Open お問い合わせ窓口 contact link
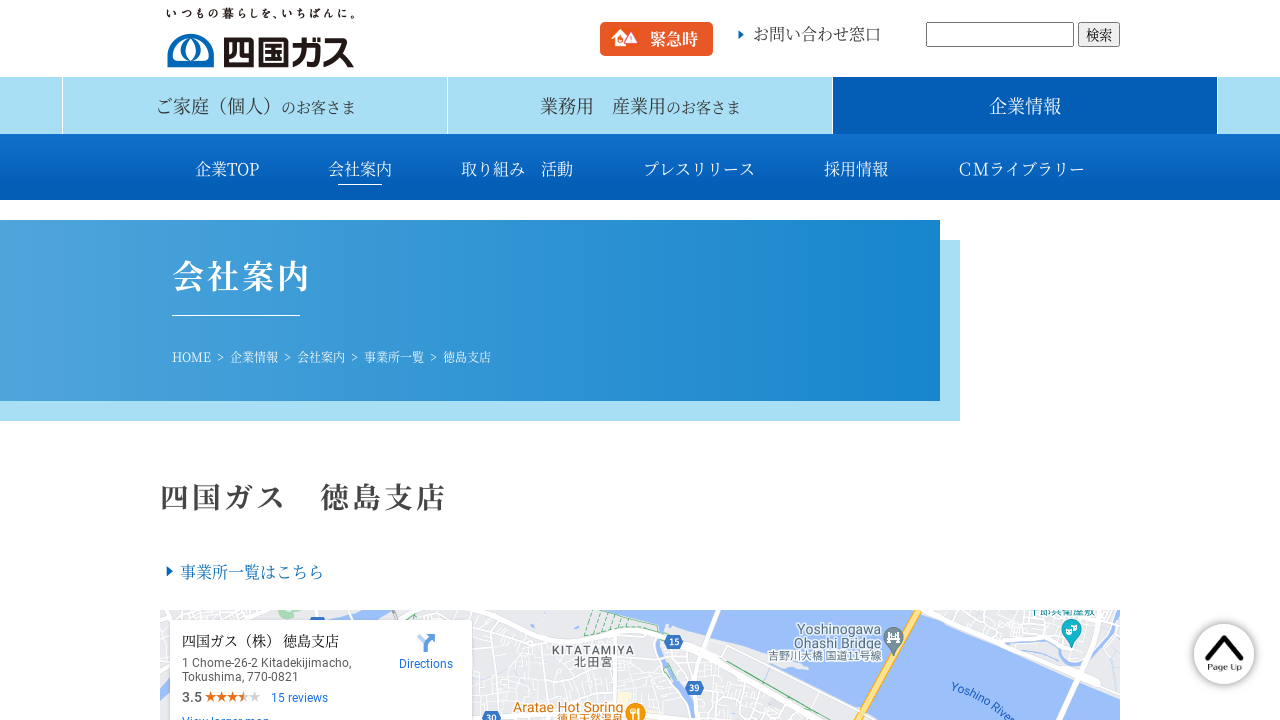This screenshot has width=1280, height=720. (x=816, y=34)
